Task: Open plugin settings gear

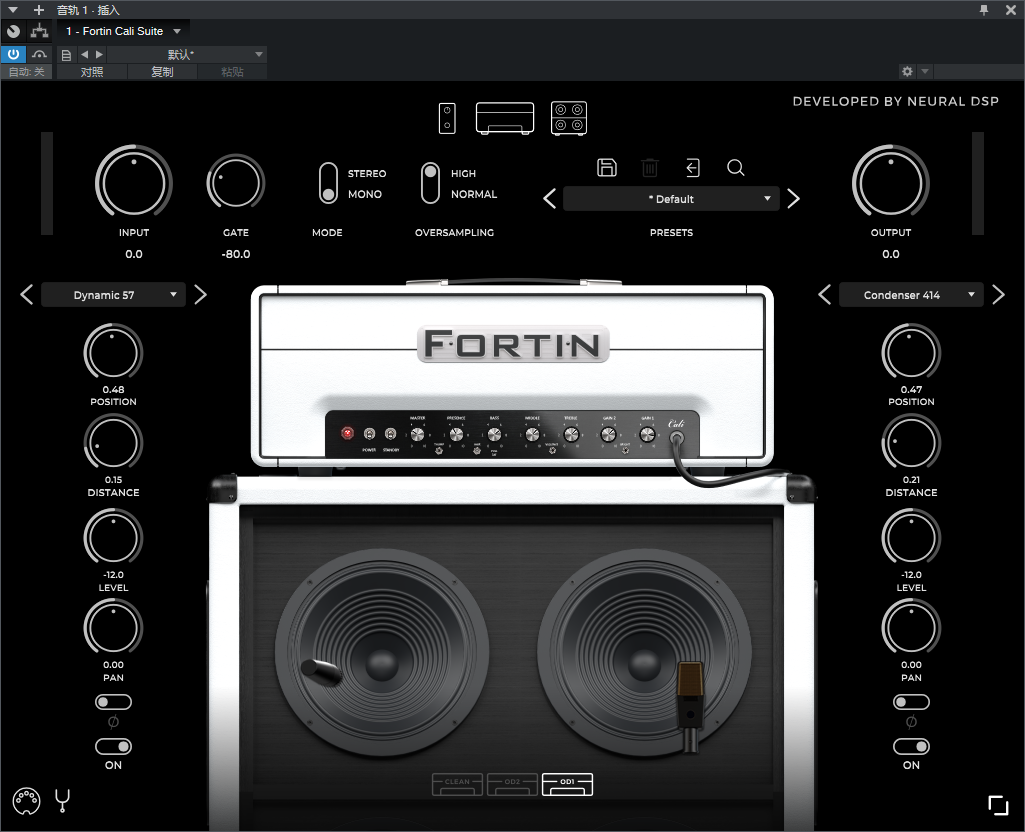Action: click(x=907, y=71)
